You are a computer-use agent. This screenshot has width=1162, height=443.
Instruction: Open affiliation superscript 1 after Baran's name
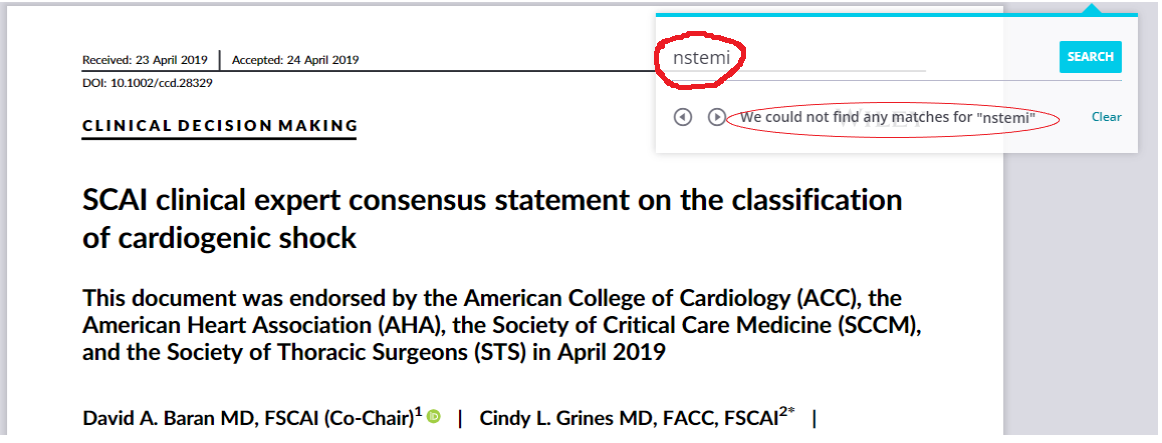pos(418,412)
